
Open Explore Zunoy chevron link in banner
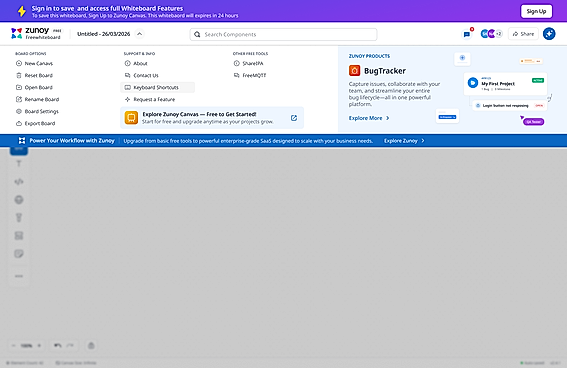tap(404, 141)
